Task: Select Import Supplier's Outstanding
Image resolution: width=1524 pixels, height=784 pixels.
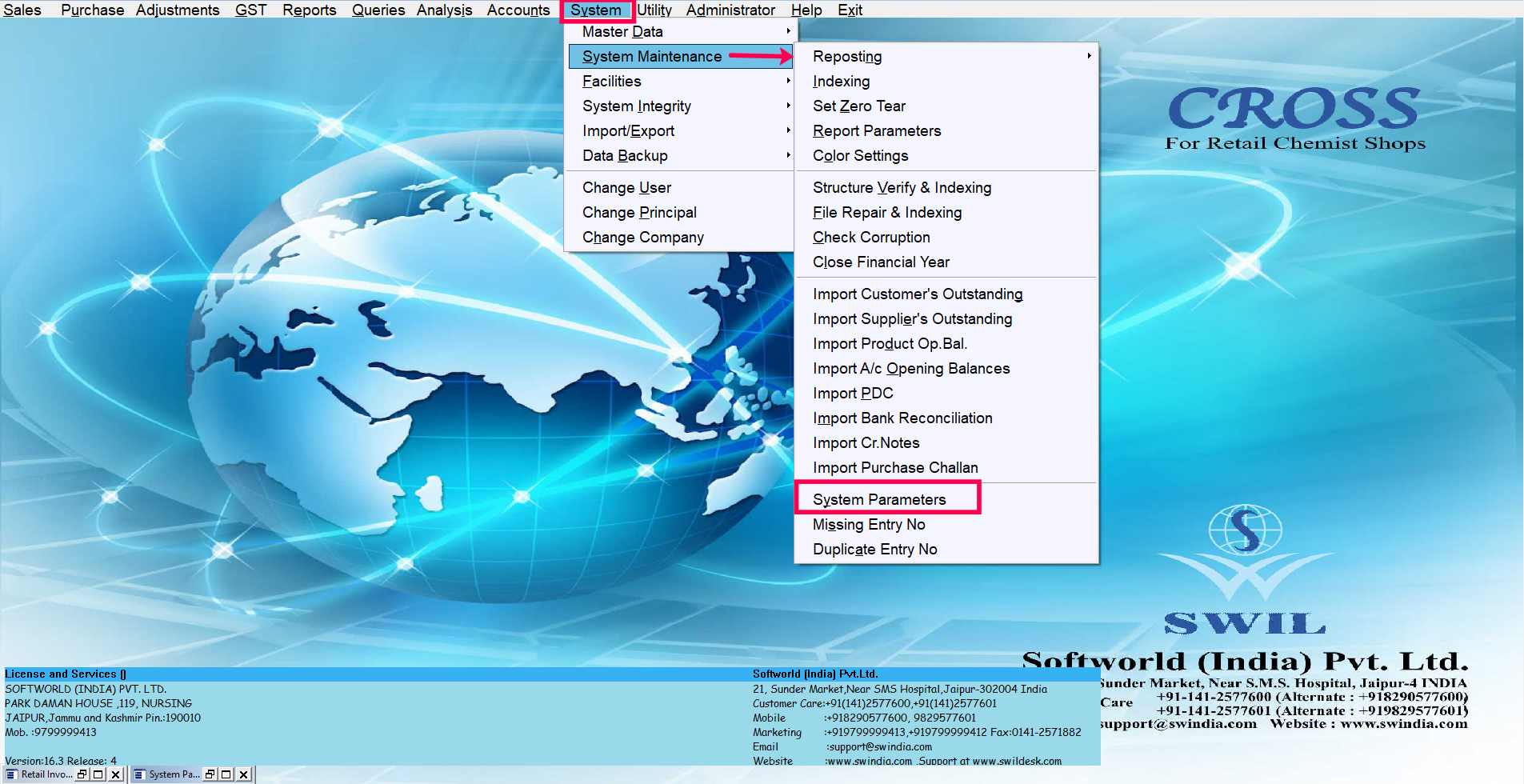Action: pyautogui.click(x=946, y=318)
